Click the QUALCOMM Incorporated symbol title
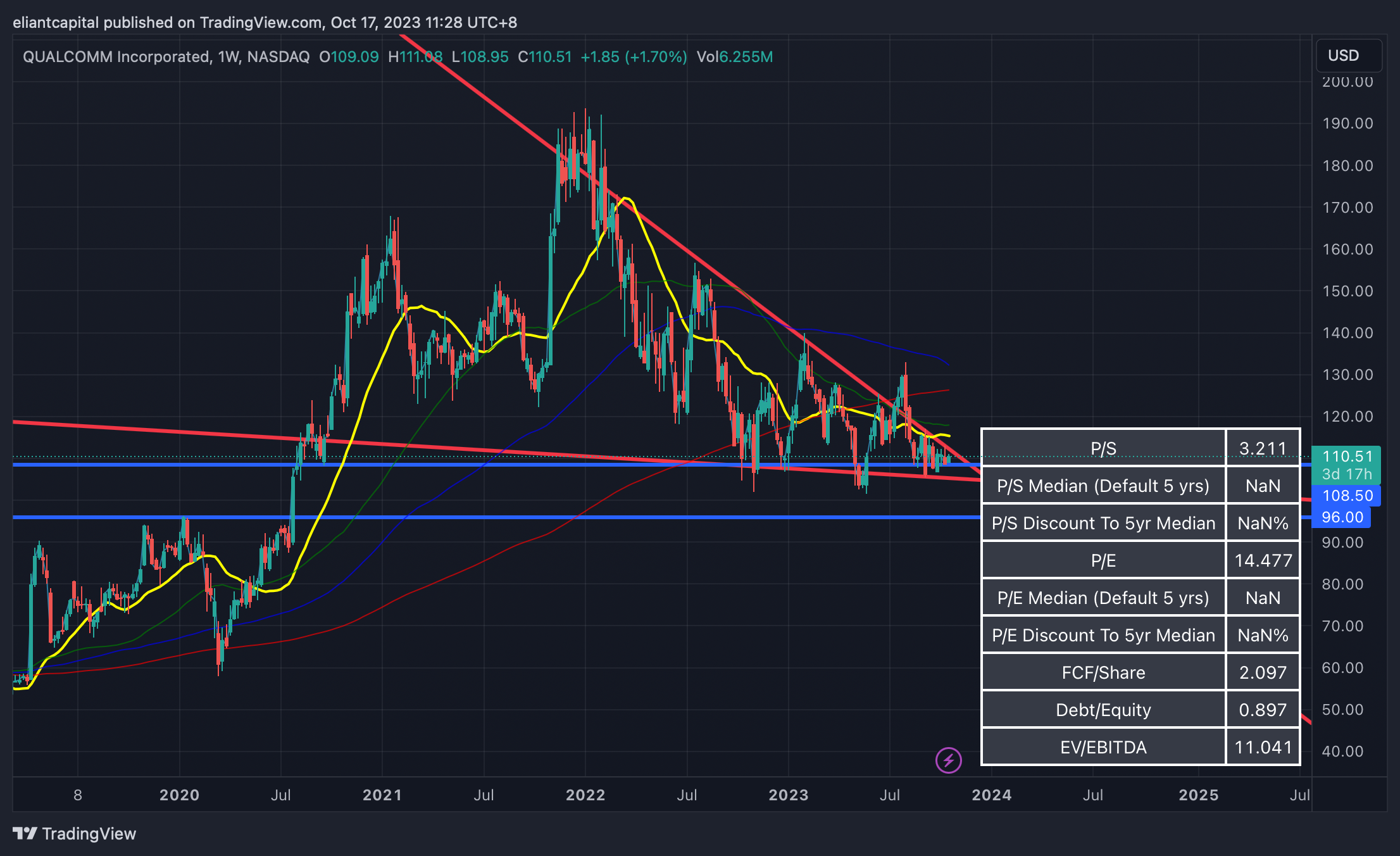 (x=116, y=57)
